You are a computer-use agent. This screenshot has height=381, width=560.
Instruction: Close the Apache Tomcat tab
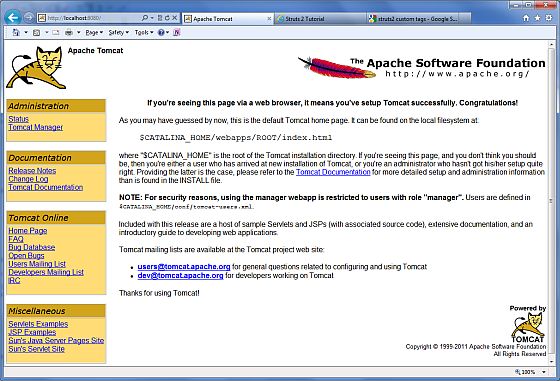269,19
